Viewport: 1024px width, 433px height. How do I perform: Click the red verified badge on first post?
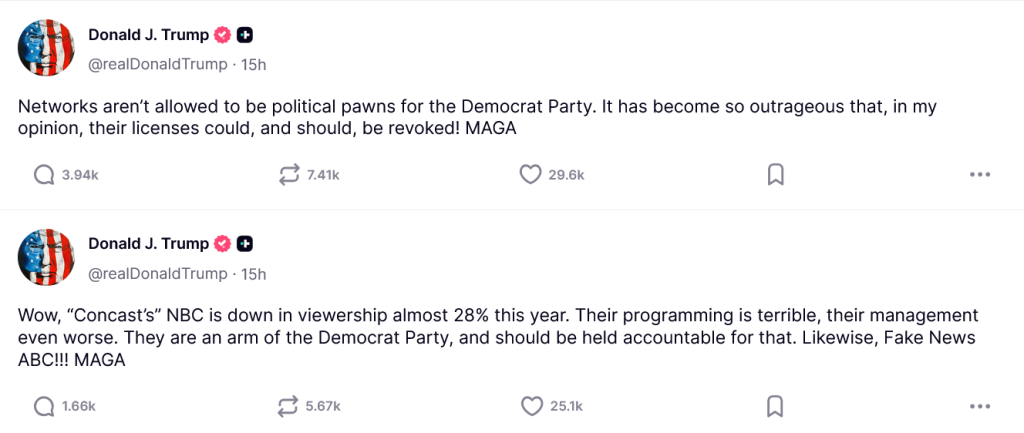tap(222, 35)
